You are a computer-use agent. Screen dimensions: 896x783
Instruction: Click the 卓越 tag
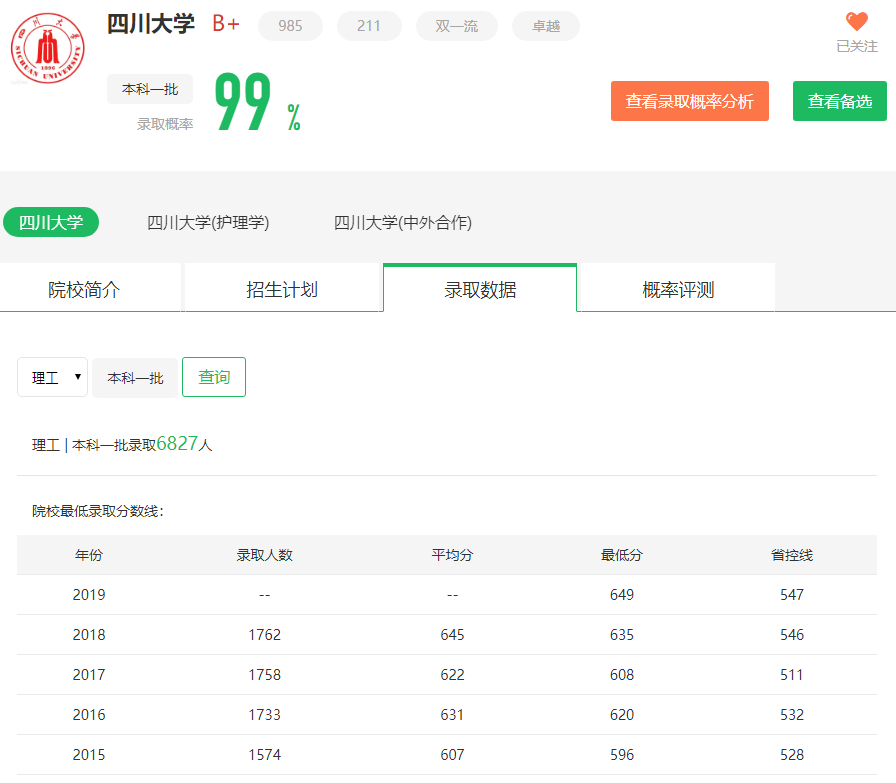click(x=546, y=26)
